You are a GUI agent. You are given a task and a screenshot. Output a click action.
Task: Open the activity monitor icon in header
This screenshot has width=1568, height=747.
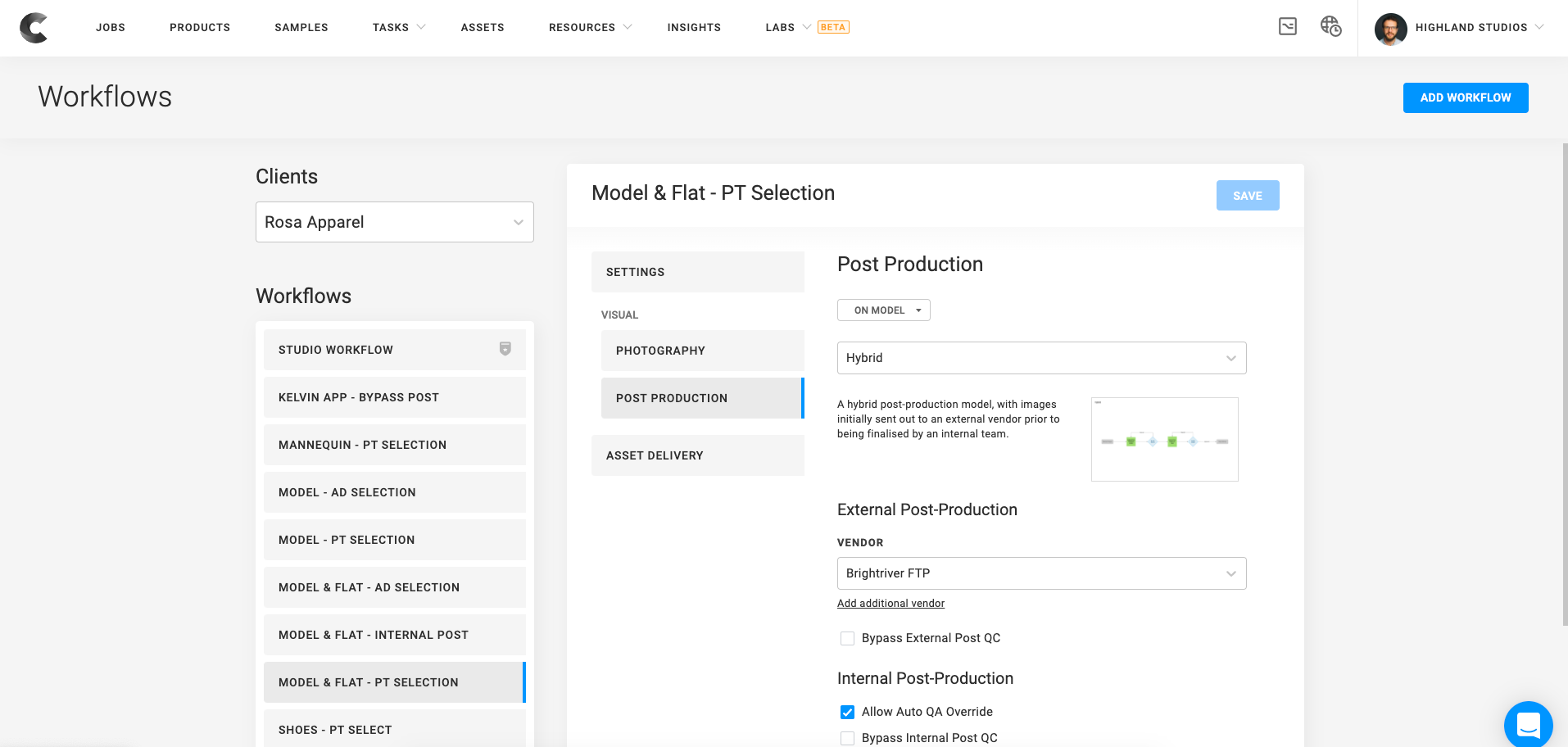tap(1288, 26)
